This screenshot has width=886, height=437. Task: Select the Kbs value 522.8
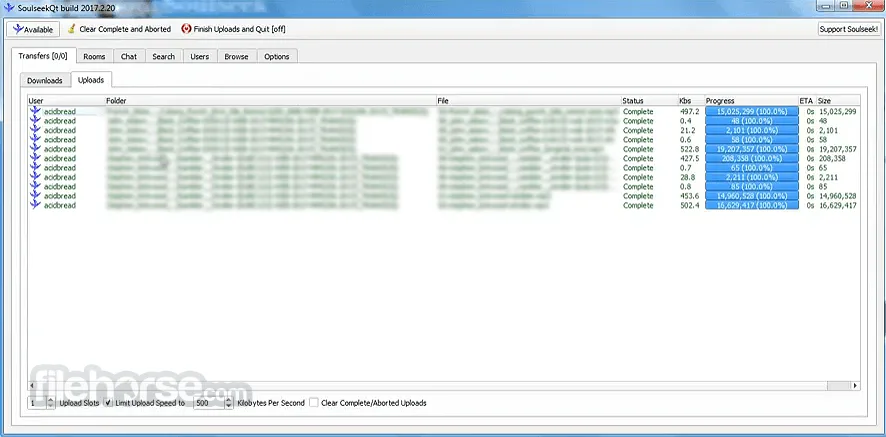coord(690,149)
